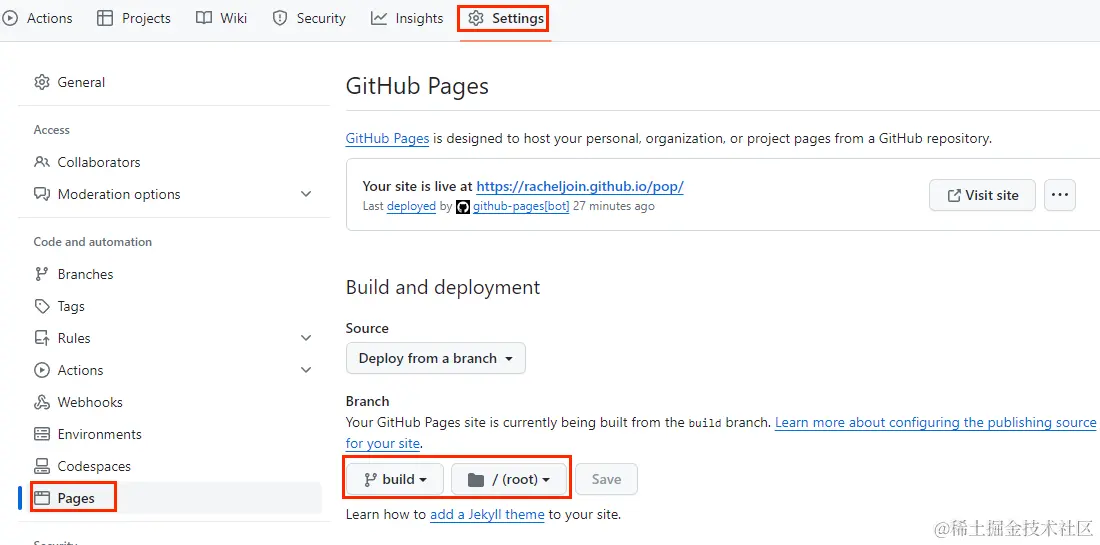The image size is (1100, 545).
Task: Click the General gear icon in sidebar
Action: (42, 82)
